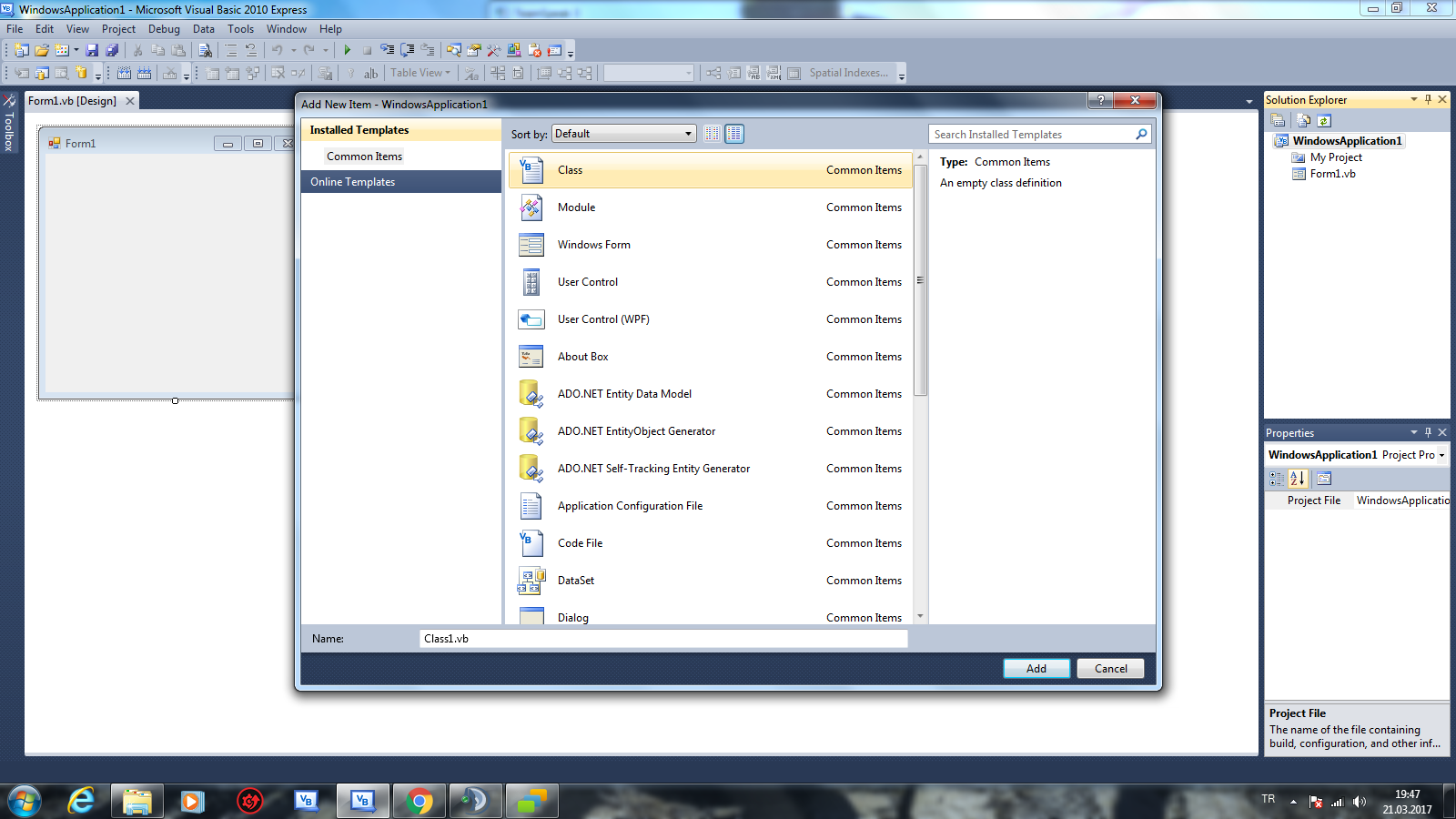Select Common Items under Installed Templates
The width and height of the screenshot is (1456, 819).
pyautogui.click(x=364, y=157)
